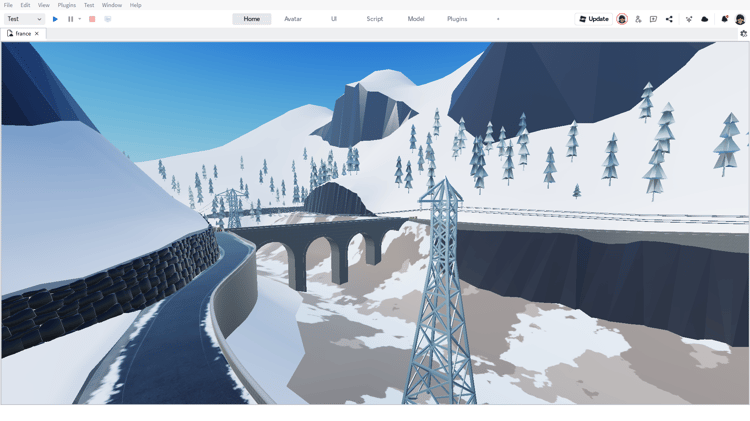Open the user account avatar
Viewport: 750px width, 421px height.
[x=740, y=19]
